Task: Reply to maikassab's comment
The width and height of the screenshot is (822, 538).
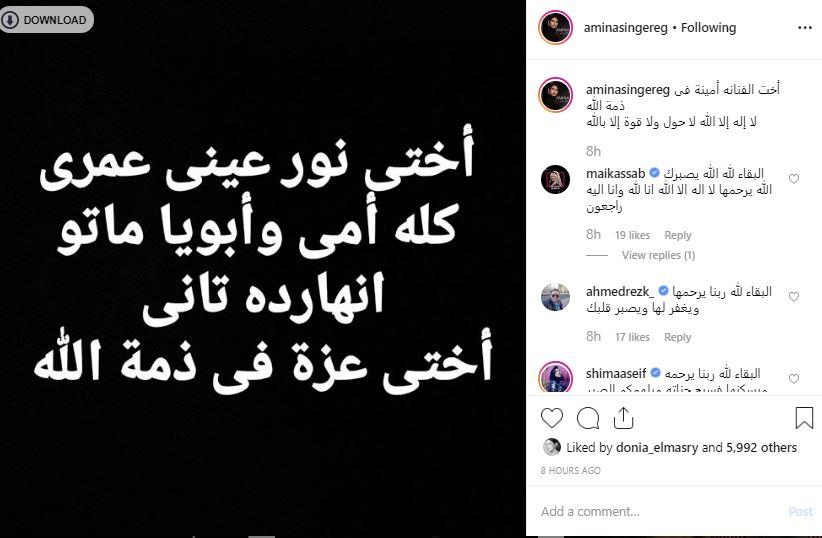Action: (x=677, y=235)
